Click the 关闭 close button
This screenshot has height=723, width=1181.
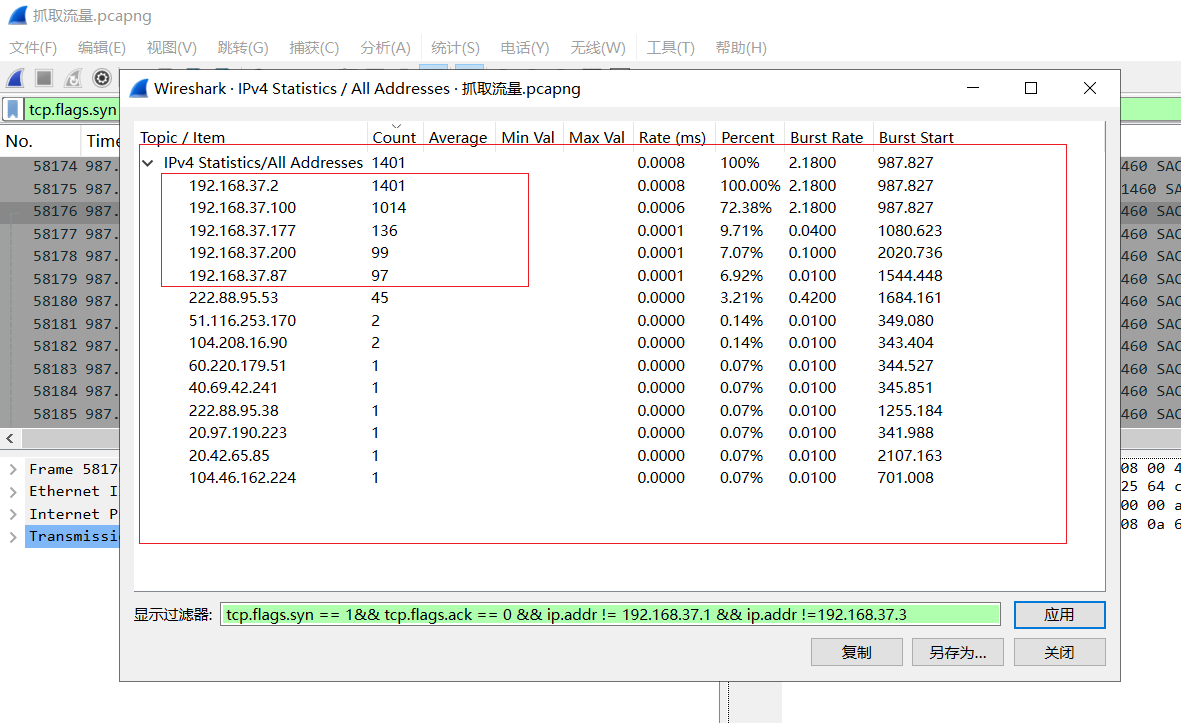[x=1059, y=652]
